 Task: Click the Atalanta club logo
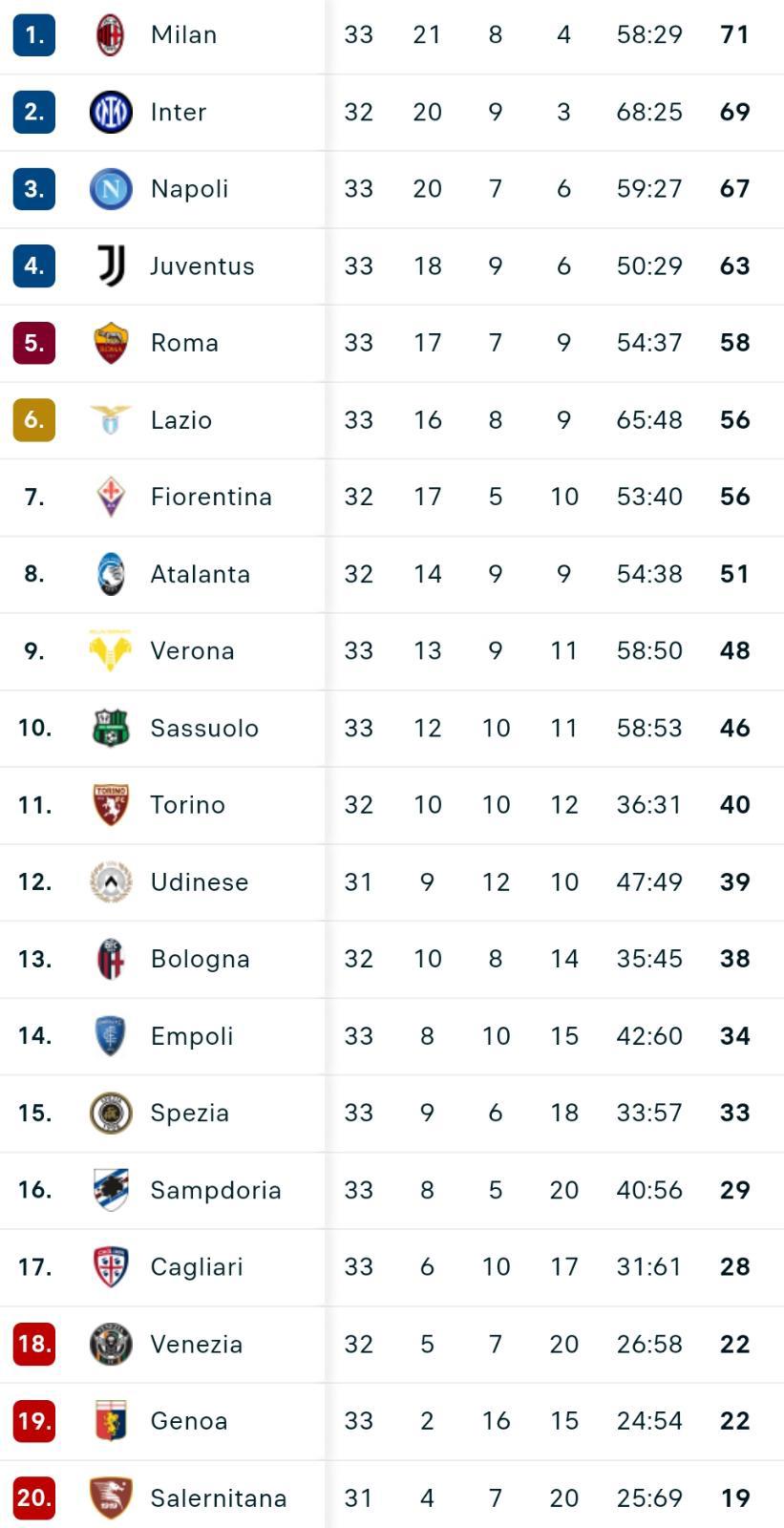coord(111,574)
